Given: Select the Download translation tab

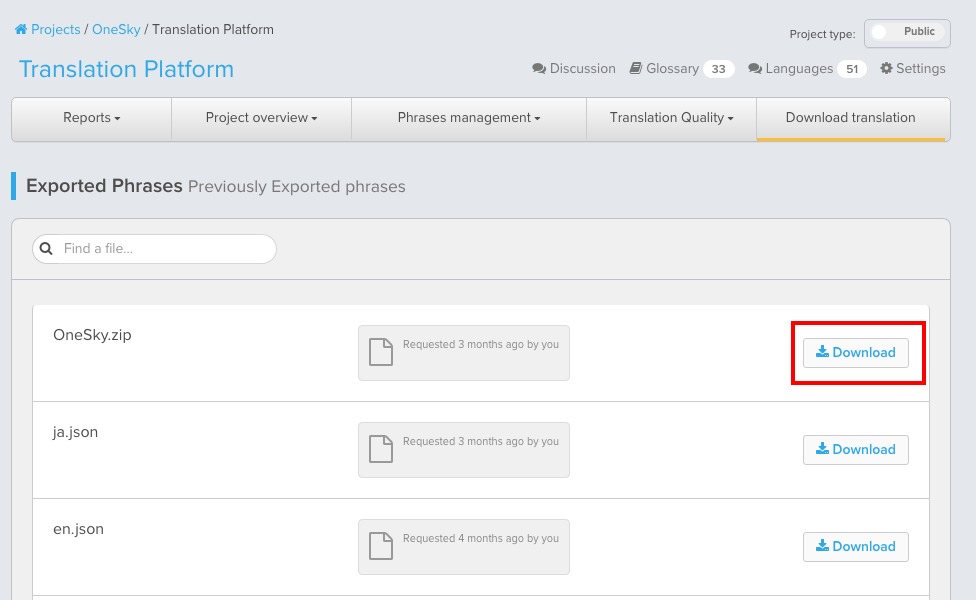Looking at the screenshot, I should click(851, 118).
